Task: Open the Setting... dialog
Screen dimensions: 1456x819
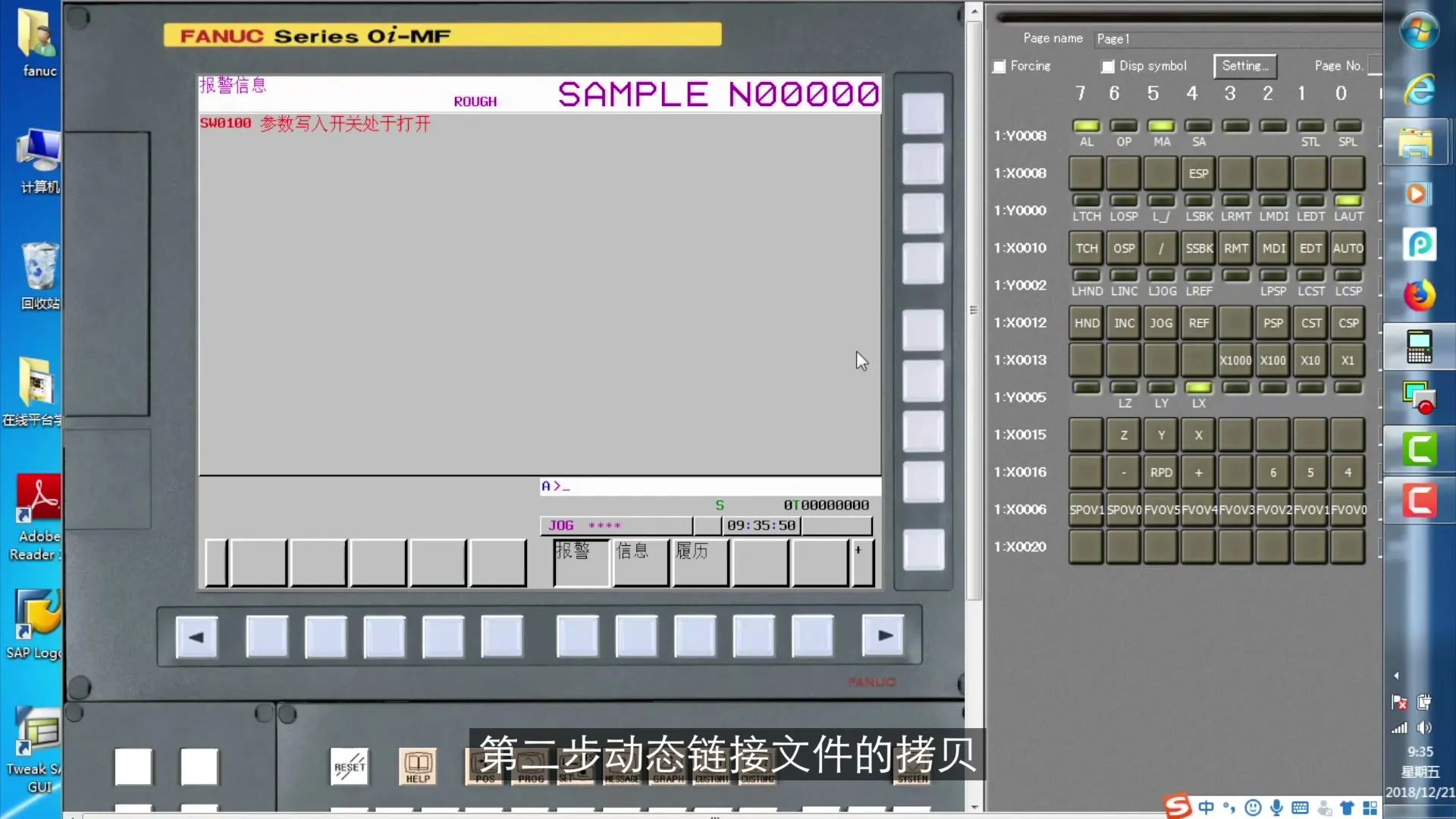Action: pyautogui.click(x=1244, y=66)
